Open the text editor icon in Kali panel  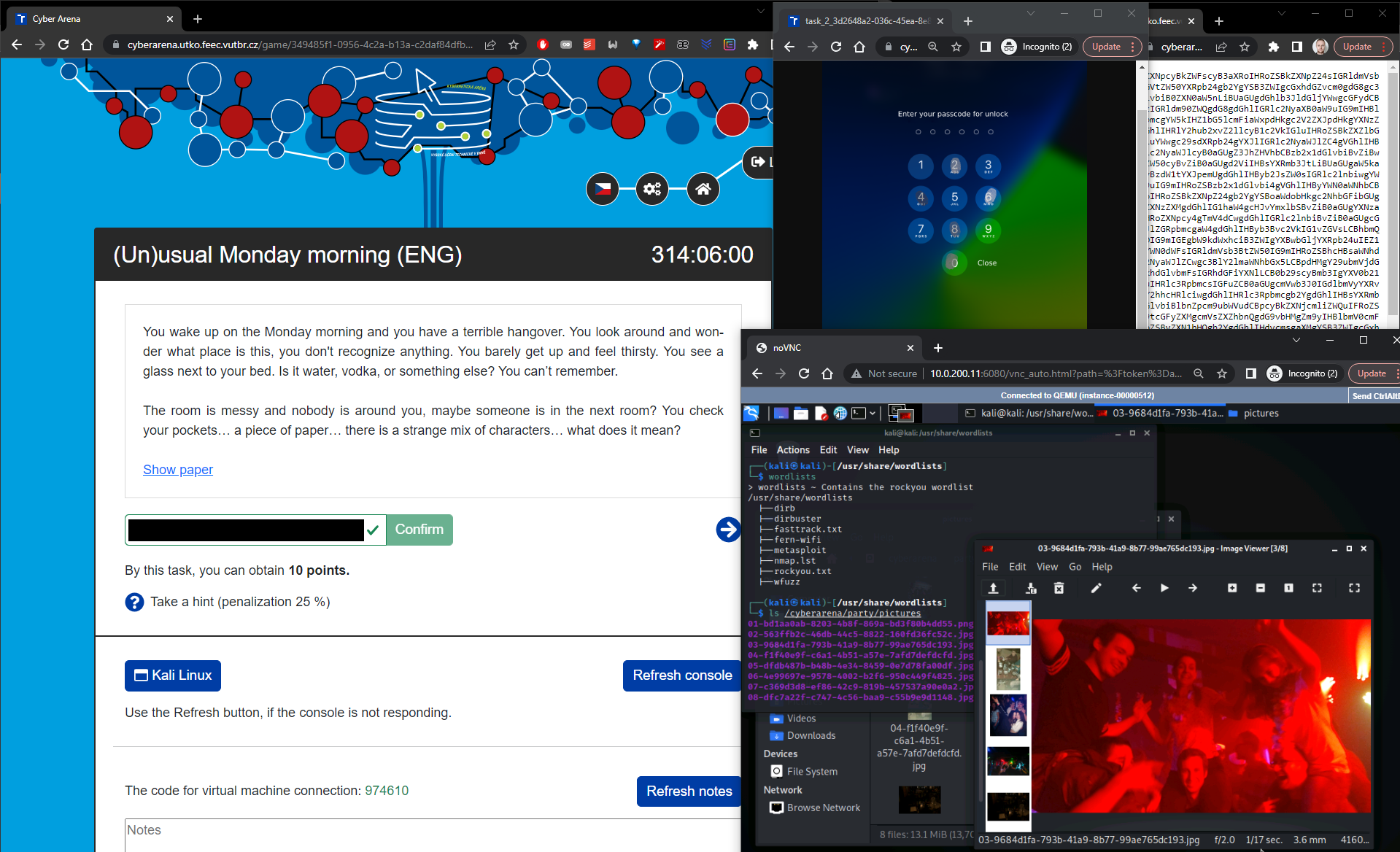pos(821,414)
